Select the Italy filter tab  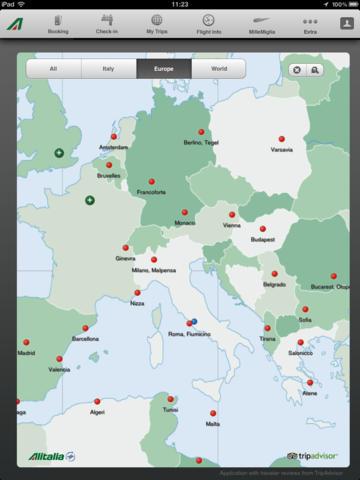(x=109, y=69)
